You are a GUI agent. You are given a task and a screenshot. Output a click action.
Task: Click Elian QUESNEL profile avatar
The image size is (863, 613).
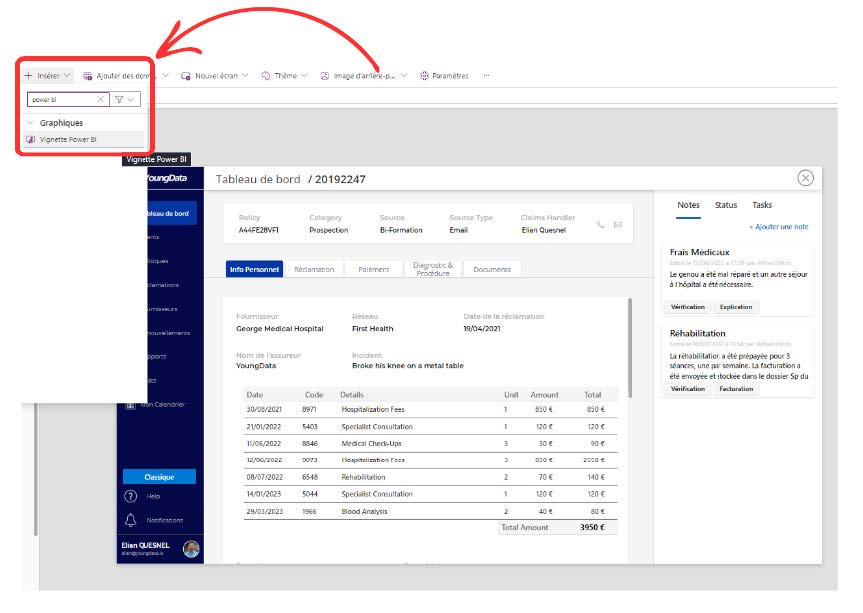point(191,549)
